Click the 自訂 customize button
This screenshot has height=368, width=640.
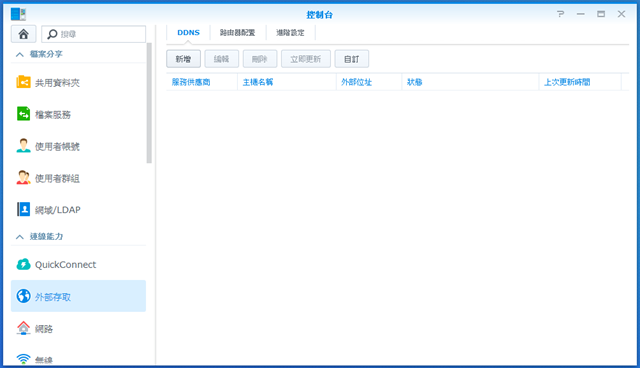pyautogui.click(x=351, y=59)
